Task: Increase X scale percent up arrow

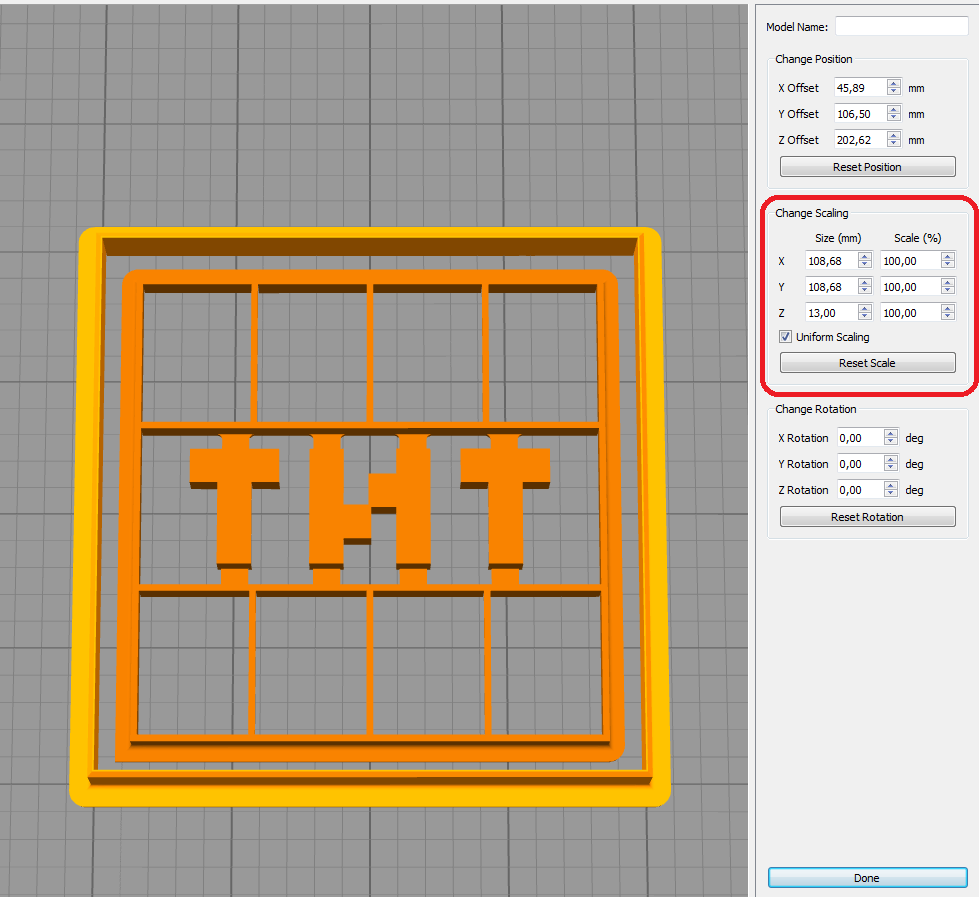Action: tap(948, 257)
